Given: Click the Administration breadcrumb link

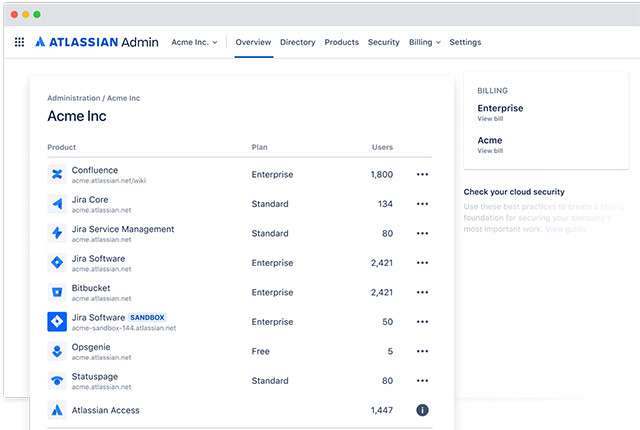Looking at the screenshot, I should [x=74, y=98].
